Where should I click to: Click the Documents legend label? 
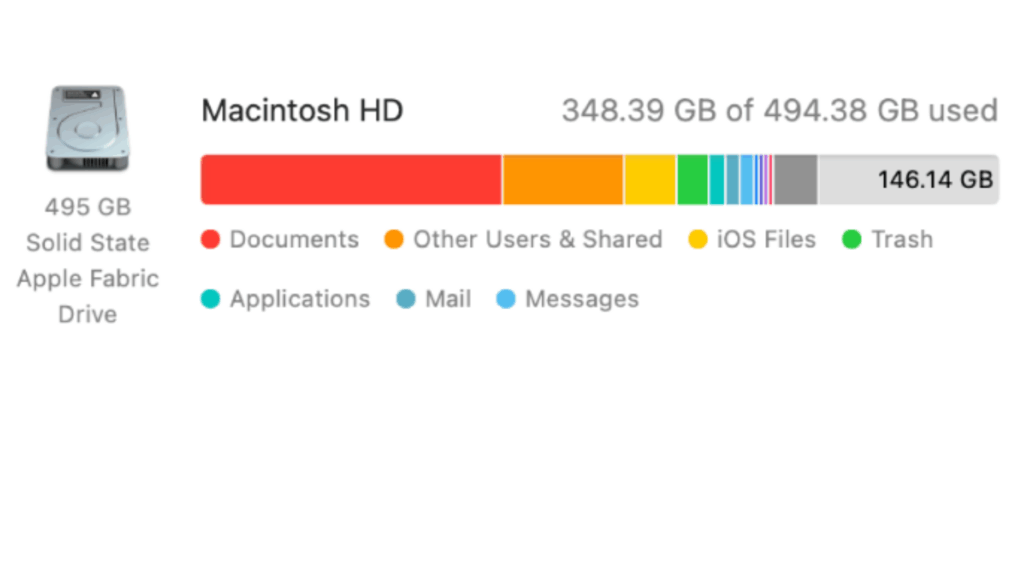point(294,240)
